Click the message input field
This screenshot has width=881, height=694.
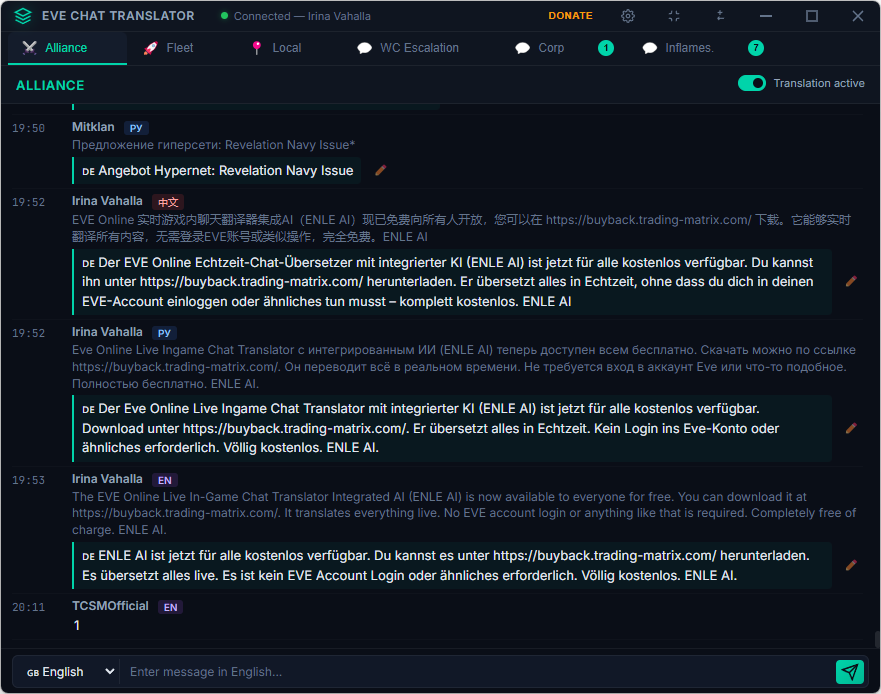478,672
